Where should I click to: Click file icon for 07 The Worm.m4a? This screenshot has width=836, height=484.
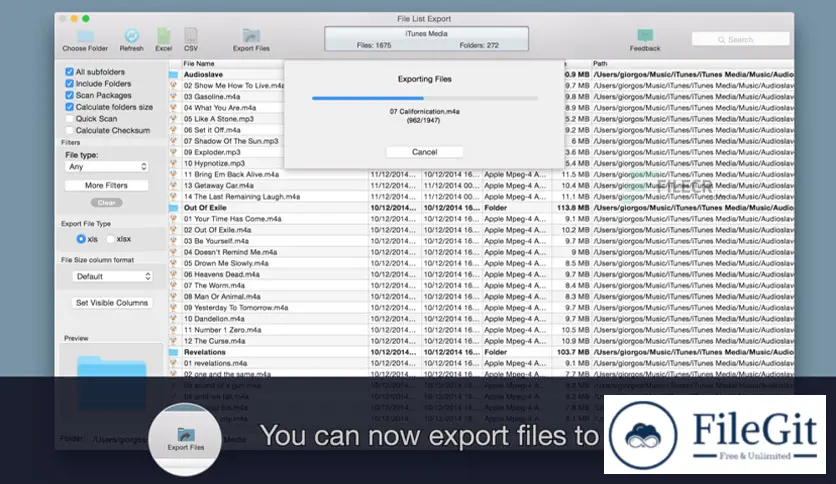tap(174, 285)
